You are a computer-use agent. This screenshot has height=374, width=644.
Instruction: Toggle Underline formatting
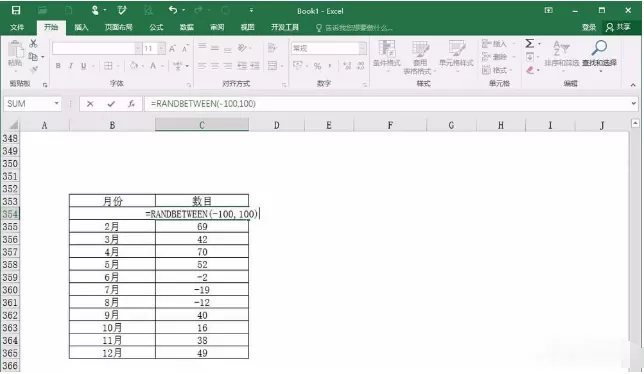83,66
